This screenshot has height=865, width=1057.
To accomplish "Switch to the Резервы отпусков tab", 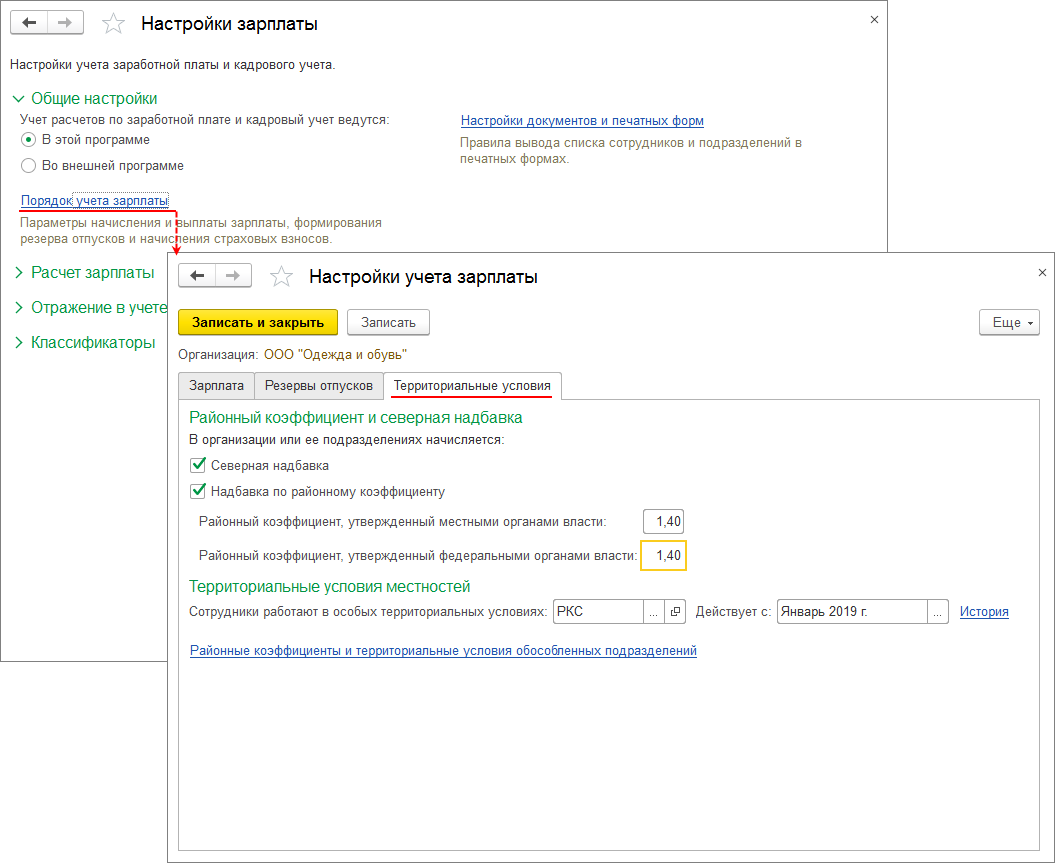I will pyautogui.click(x=318, y=385).
